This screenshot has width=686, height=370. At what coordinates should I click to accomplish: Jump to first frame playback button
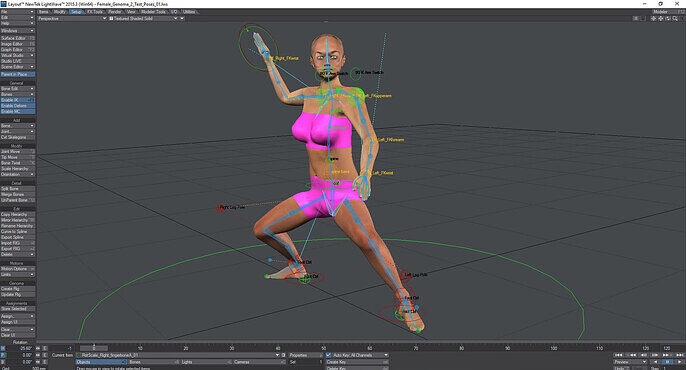(619, 355)
